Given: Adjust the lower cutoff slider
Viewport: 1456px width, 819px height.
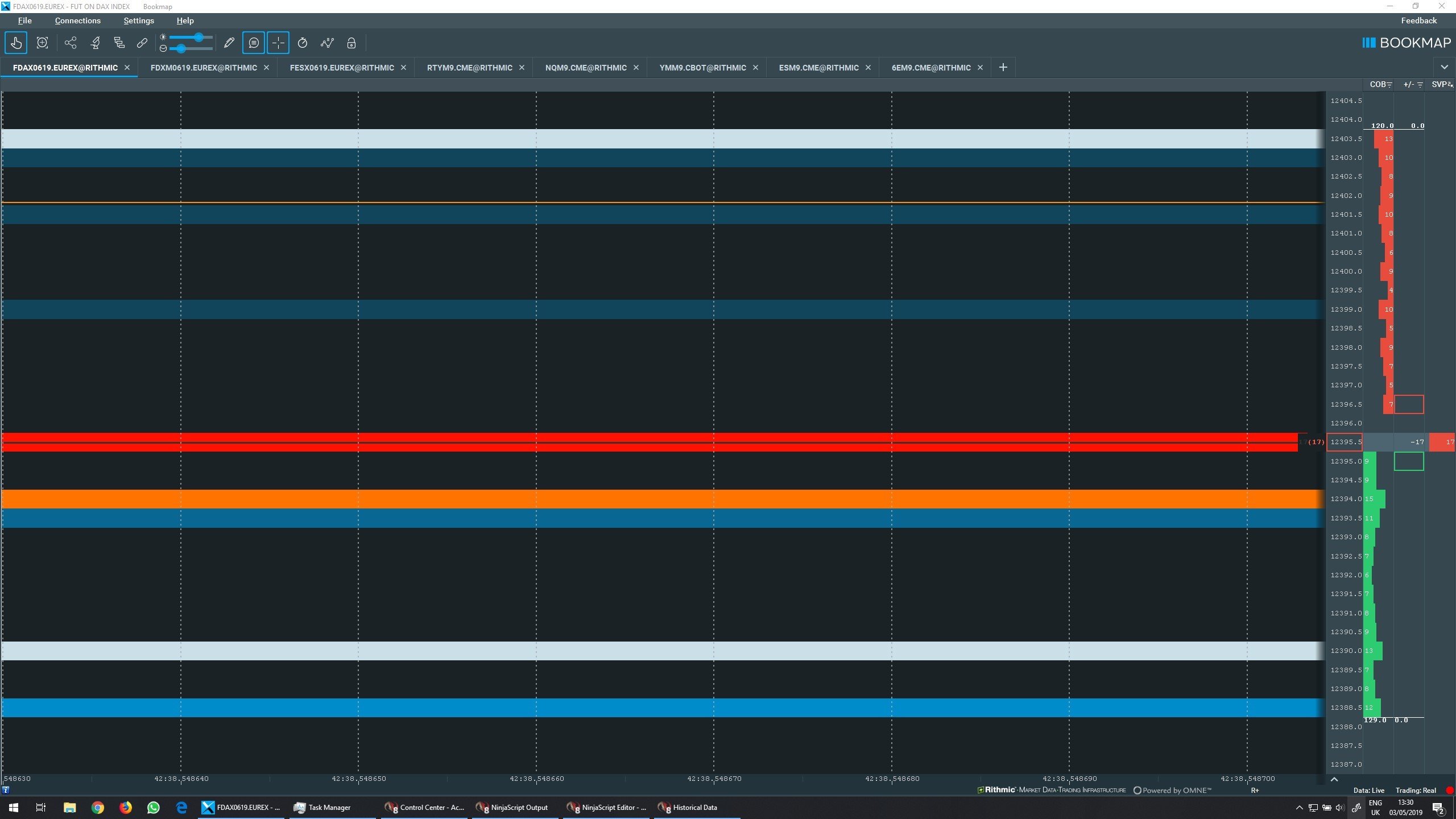Looking at the screenshot, I should tap(192, 48).
